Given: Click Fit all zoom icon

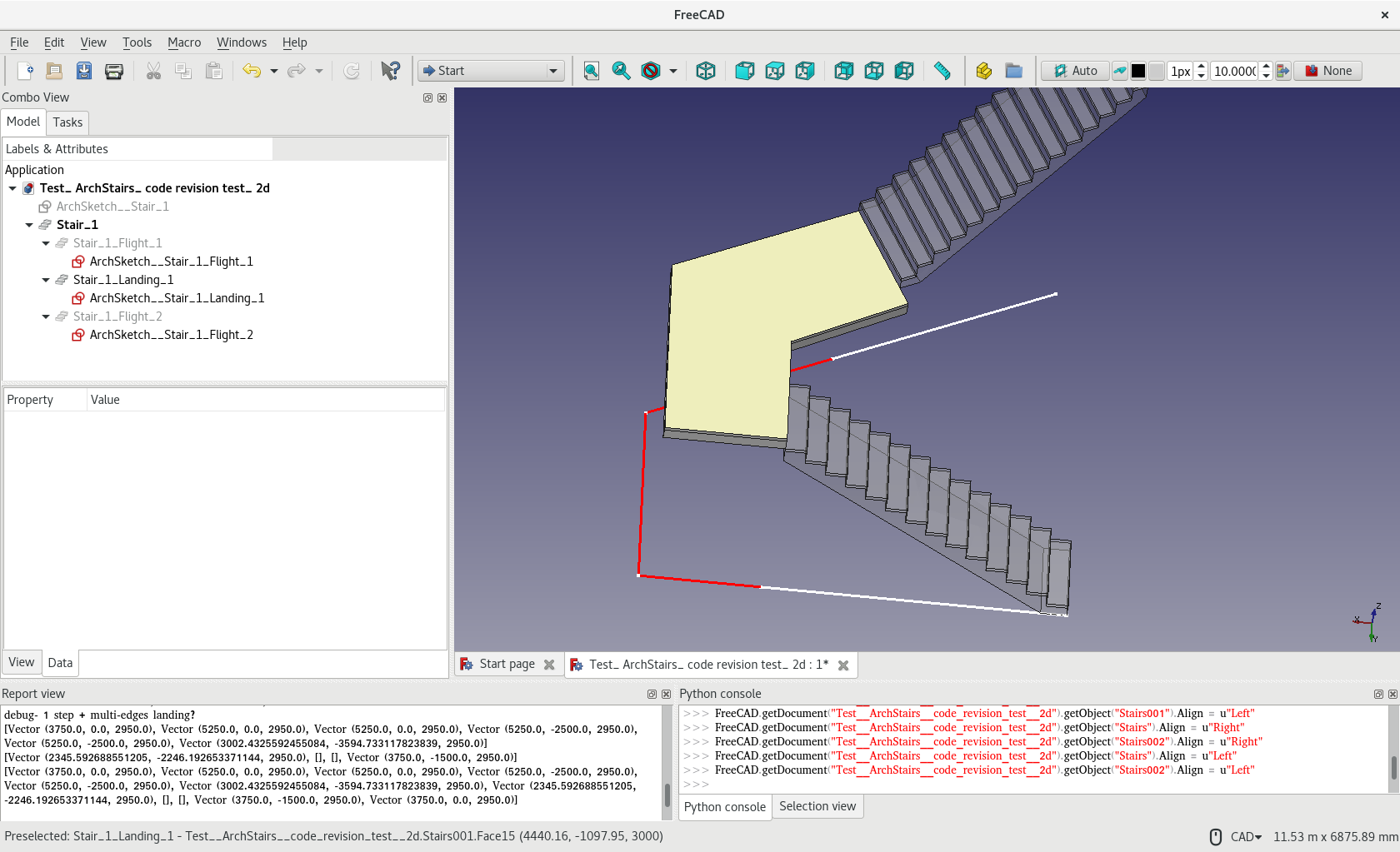Looking at the screenshot, I should [592, 71].
